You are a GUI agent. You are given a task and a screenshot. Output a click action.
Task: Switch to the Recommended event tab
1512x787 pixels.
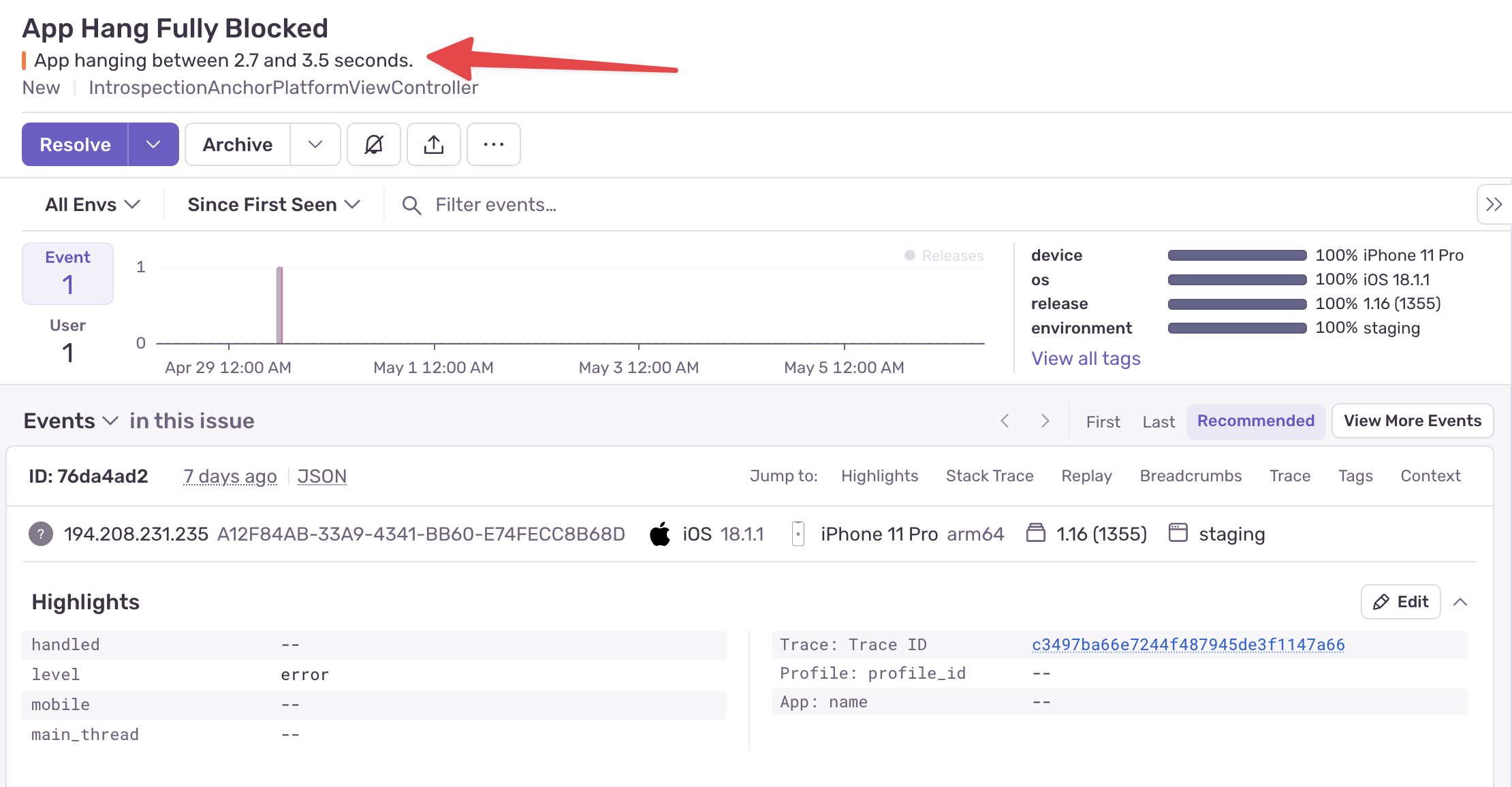[x=1255, y=421]
